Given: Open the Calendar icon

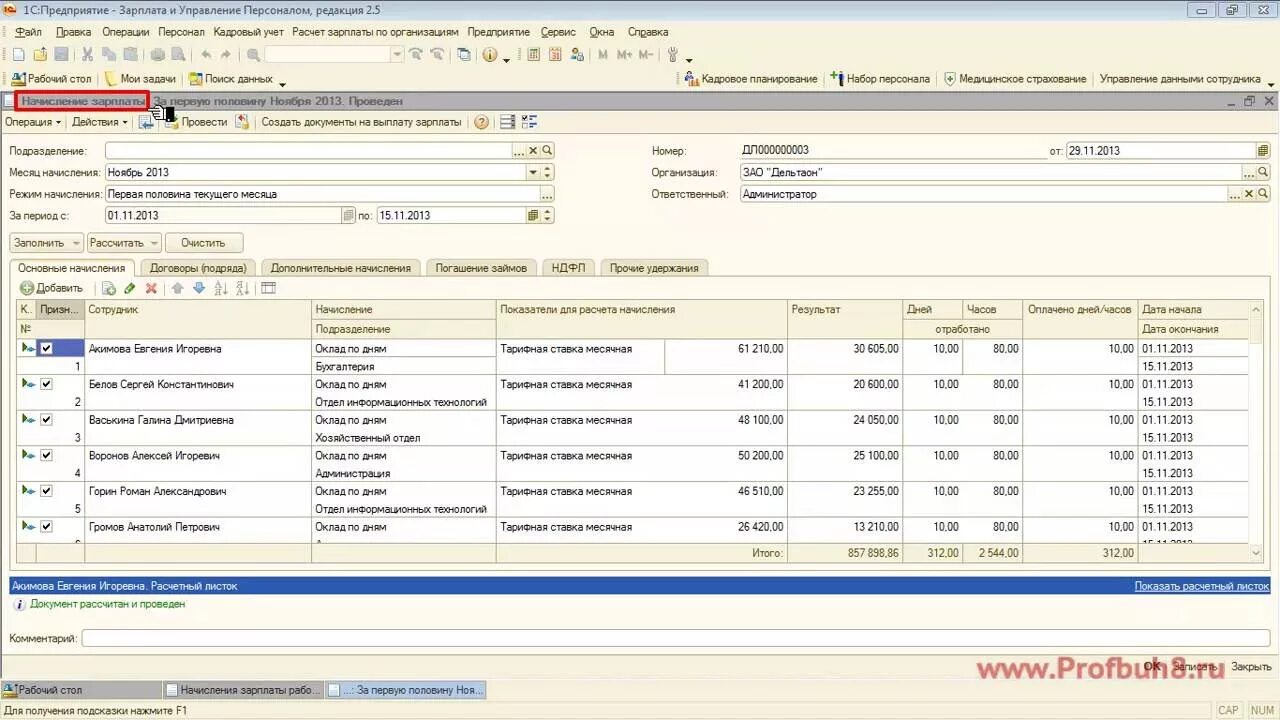Looking at the screenshot, I should [555, 55].
